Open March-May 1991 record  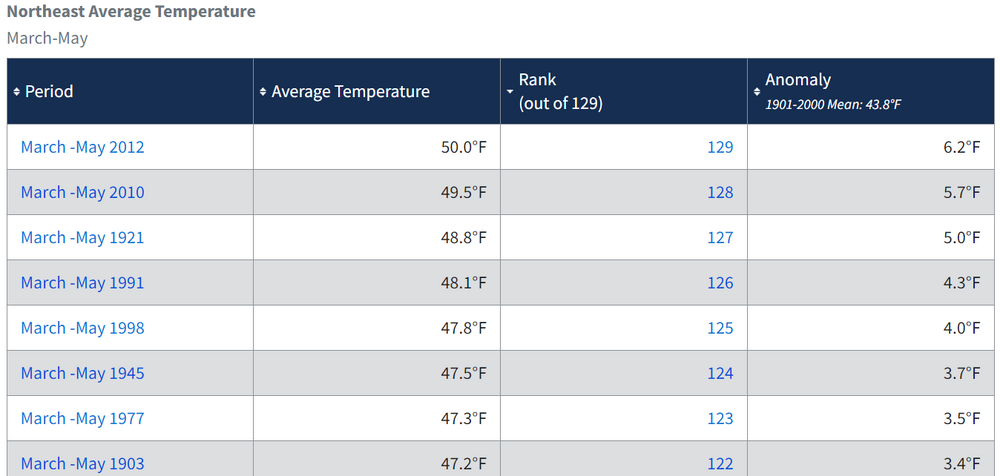[x=82, y=283]
